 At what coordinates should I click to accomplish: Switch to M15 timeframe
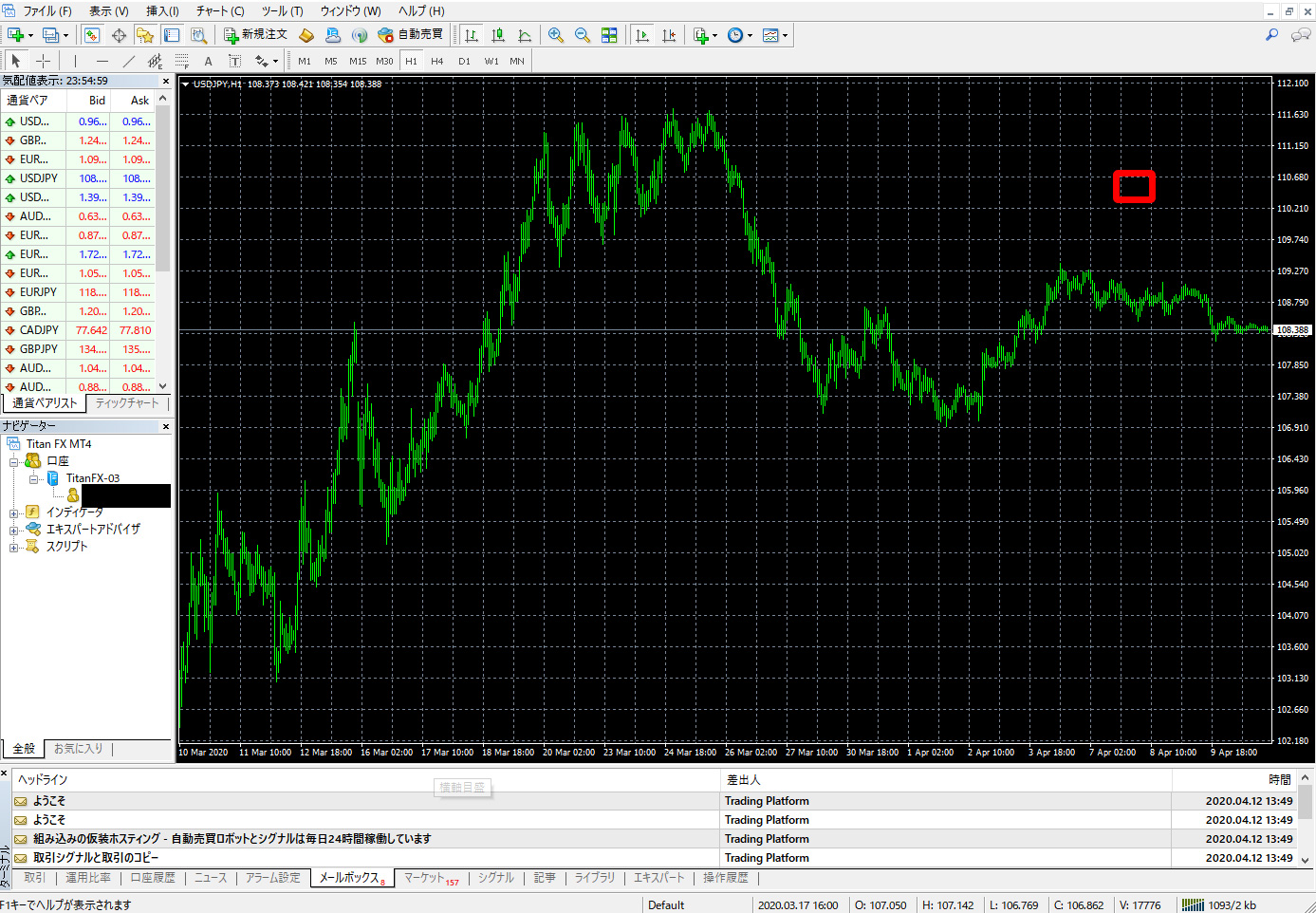(x=358, y=61)
